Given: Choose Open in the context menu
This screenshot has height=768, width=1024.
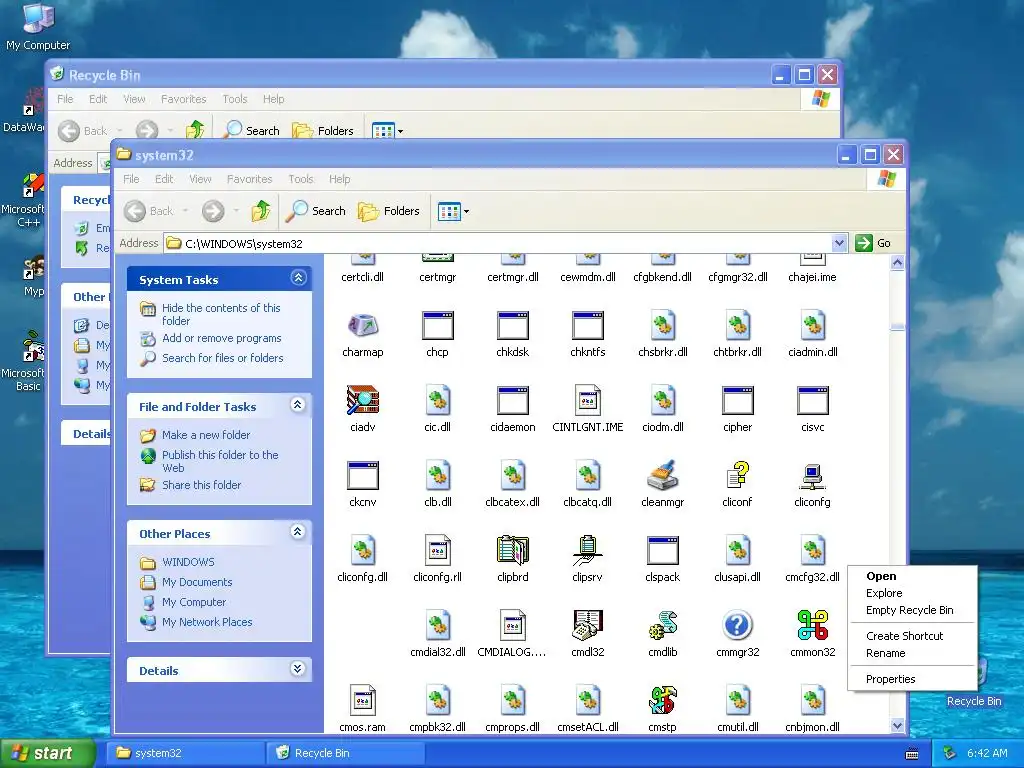Looking at the screenshot, I should [x=912, y=576].
